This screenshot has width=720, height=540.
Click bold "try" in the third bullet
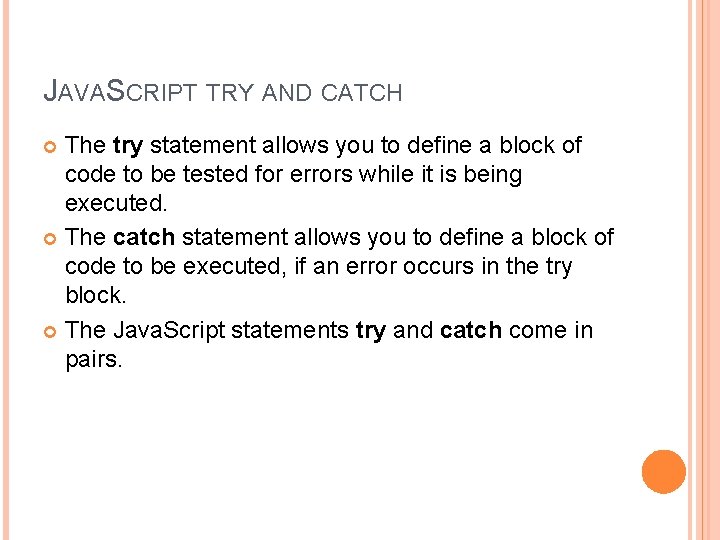coord(371,330)
